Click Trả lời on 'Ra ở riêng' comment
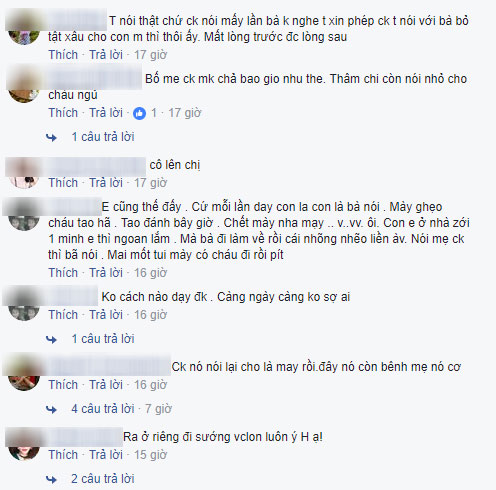Screen dimensions: 496x490 coord(106,455)
